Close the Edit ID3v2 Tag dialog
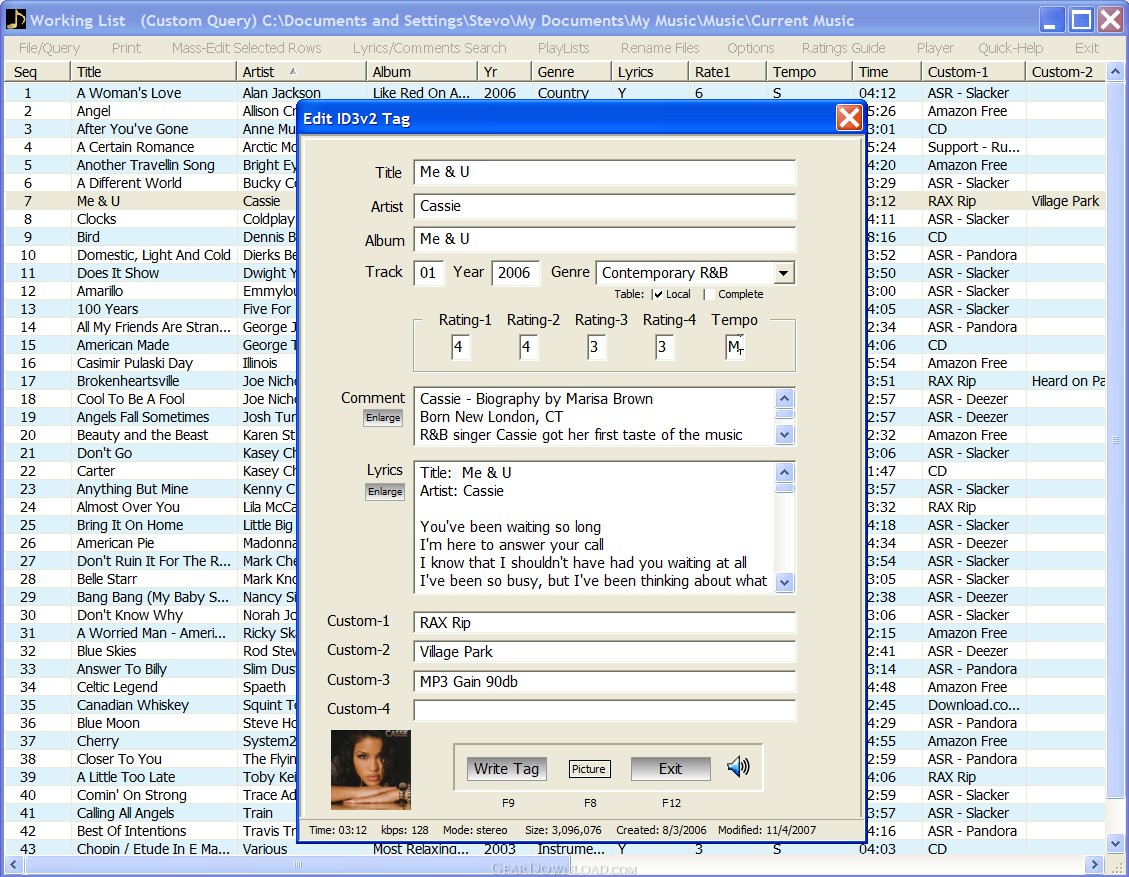The image size is (1129, 877). (x=849, y=117)
